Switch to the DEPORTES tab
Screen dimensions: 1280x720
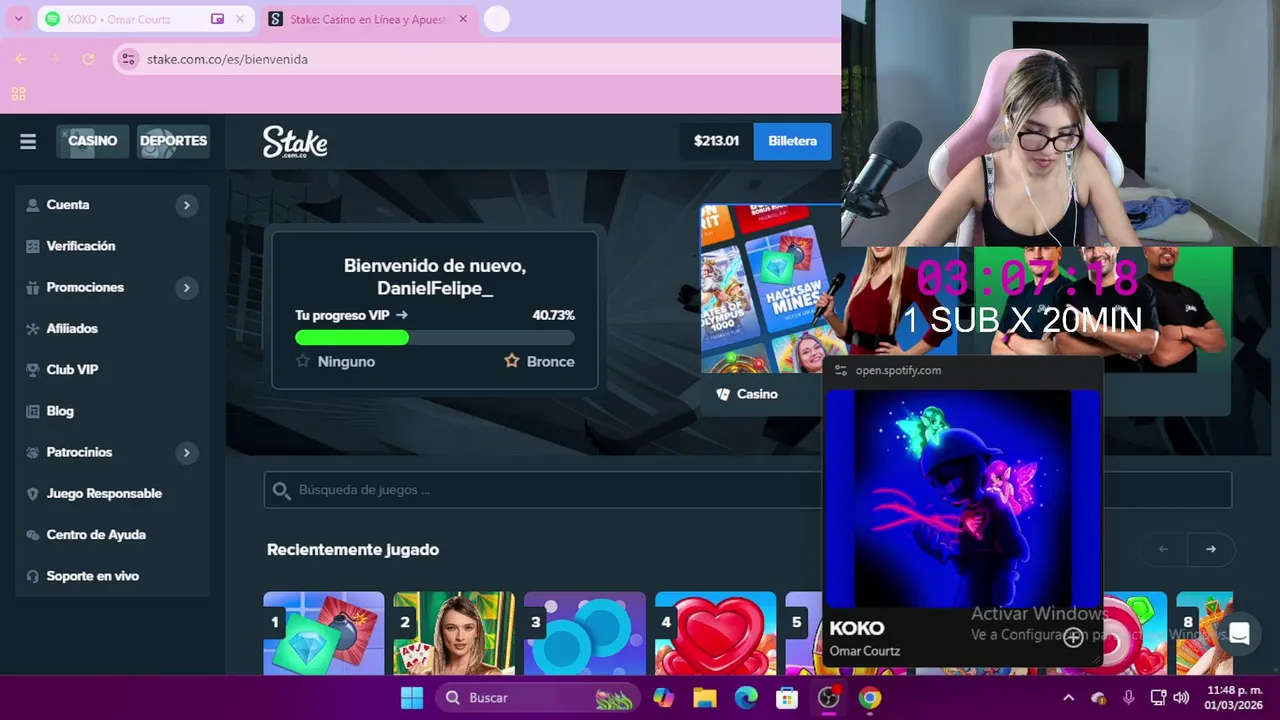(x=173, y=141)
